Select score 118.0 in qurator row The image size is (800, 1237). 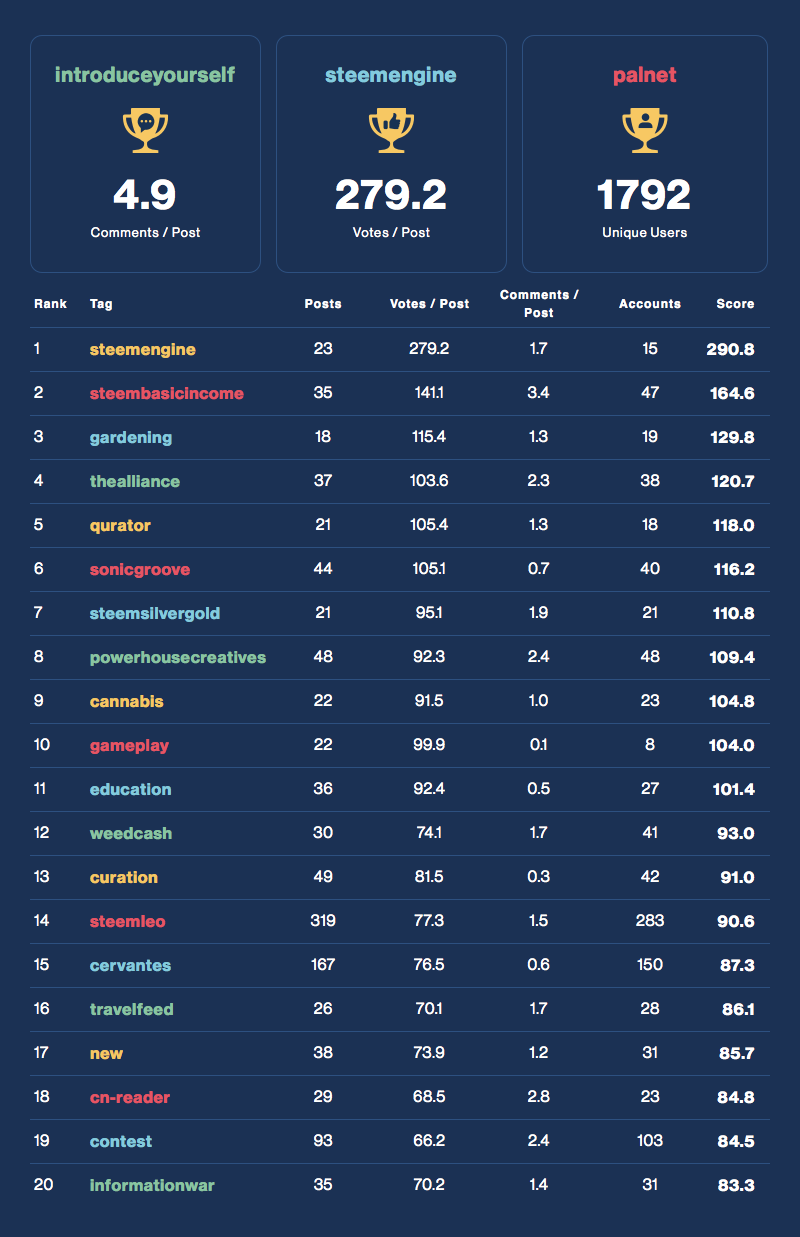pos(733,525)
